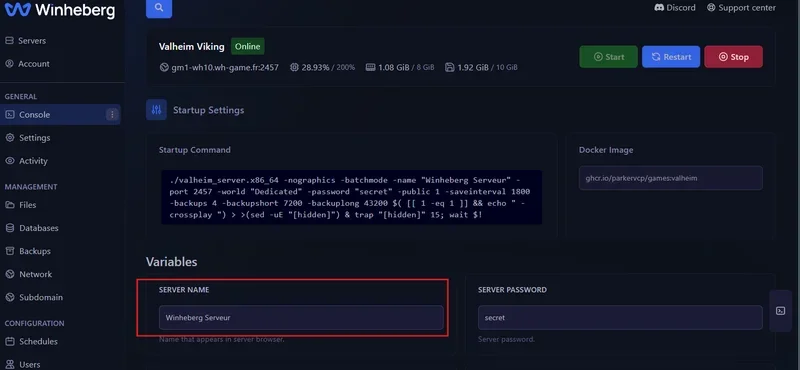
Task: Click the disk usage 1.92 GiB value
Action: pyautogui.click(x=473, y=67)
